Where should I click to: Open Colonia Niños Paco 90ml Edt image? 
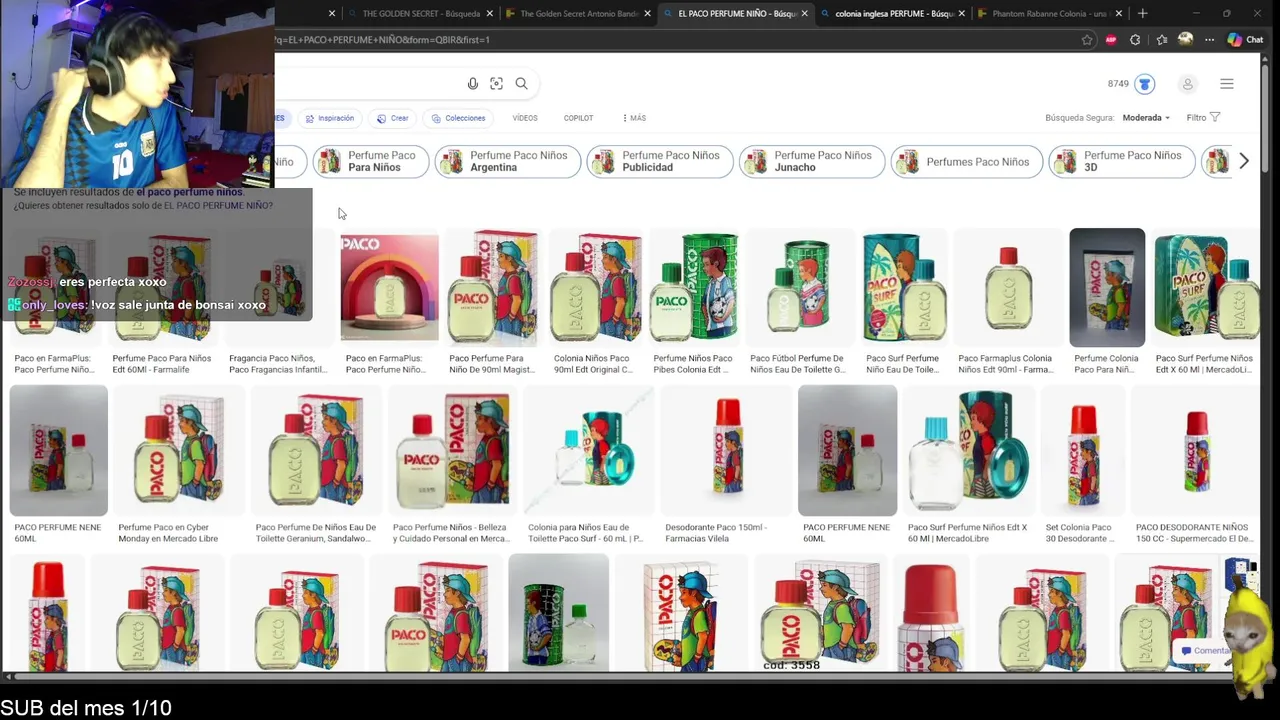596,288
